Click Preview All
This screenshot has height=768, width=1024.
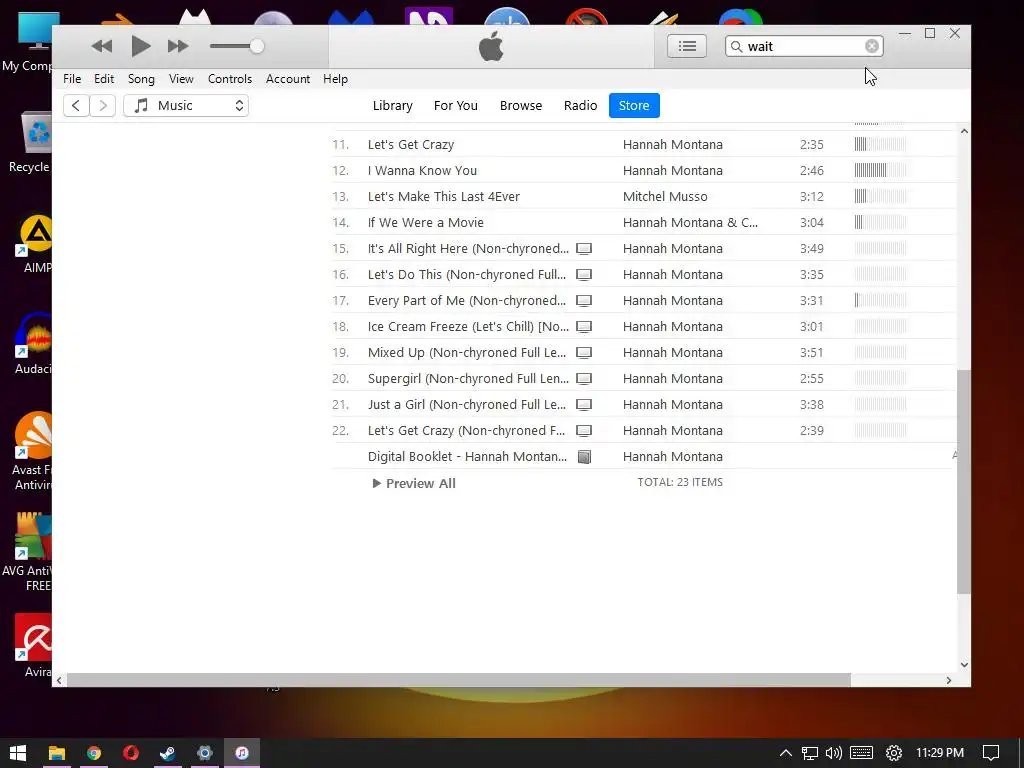click(x=414, y=483)
